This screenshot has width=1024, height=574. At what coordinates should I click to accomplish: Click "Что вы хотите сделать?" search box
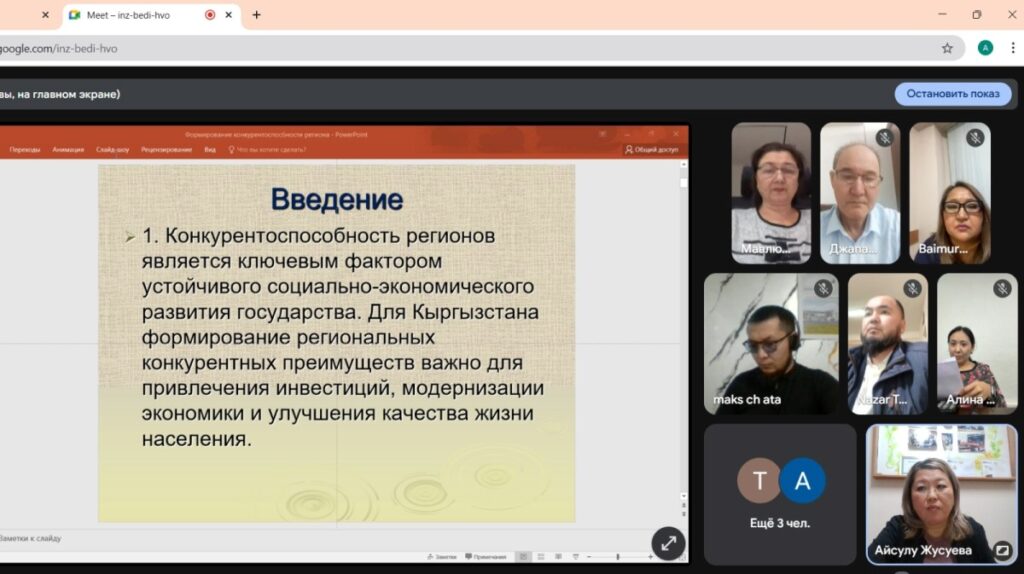coord(270,150)
